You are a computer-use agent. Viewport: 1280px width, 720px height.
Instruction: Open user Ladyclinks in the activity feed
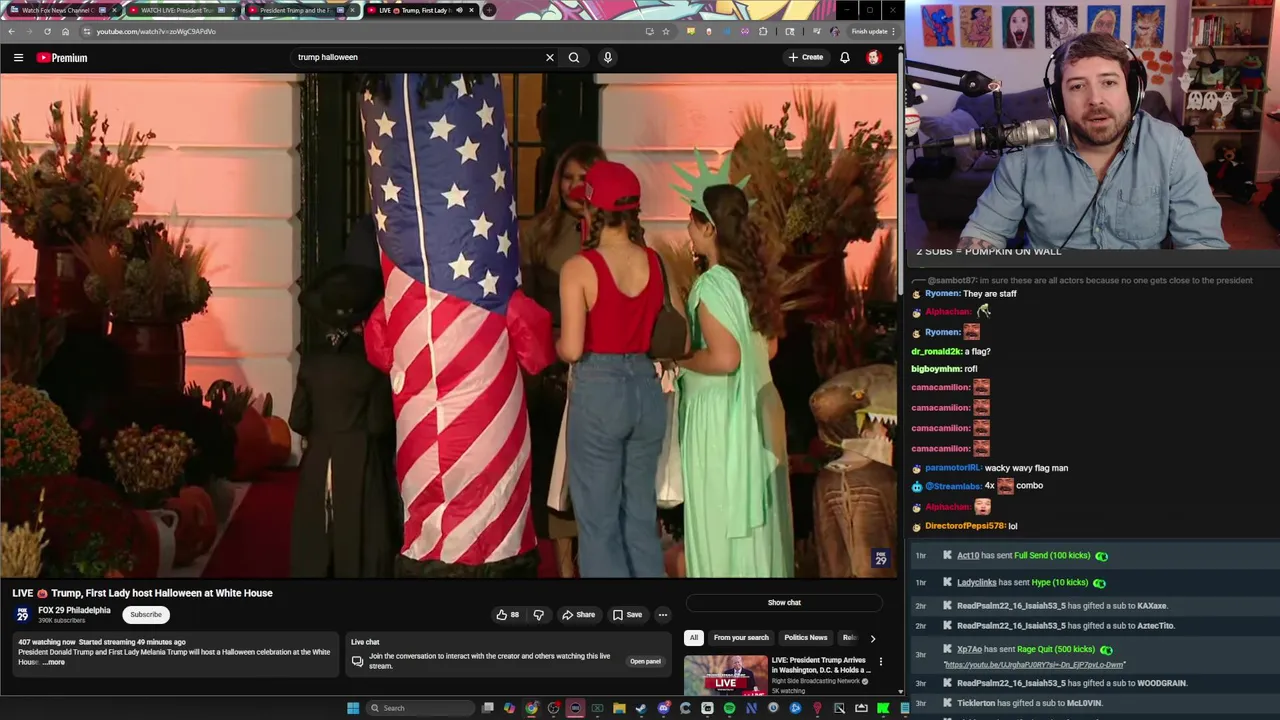(x=976, y=583)
